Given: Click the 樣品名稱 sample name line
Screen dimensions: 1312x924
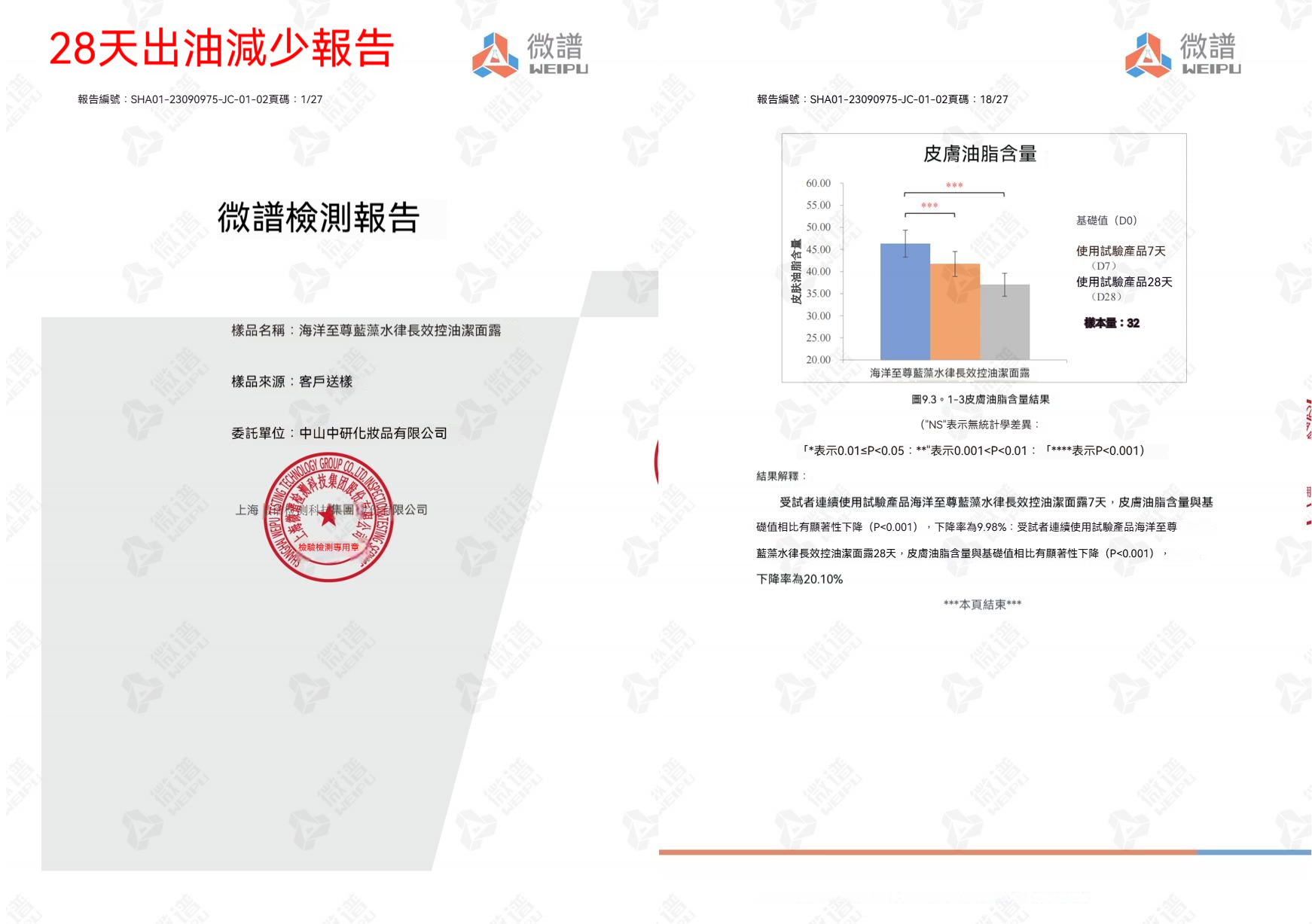Looking at the screenshot, I should 365,331.
